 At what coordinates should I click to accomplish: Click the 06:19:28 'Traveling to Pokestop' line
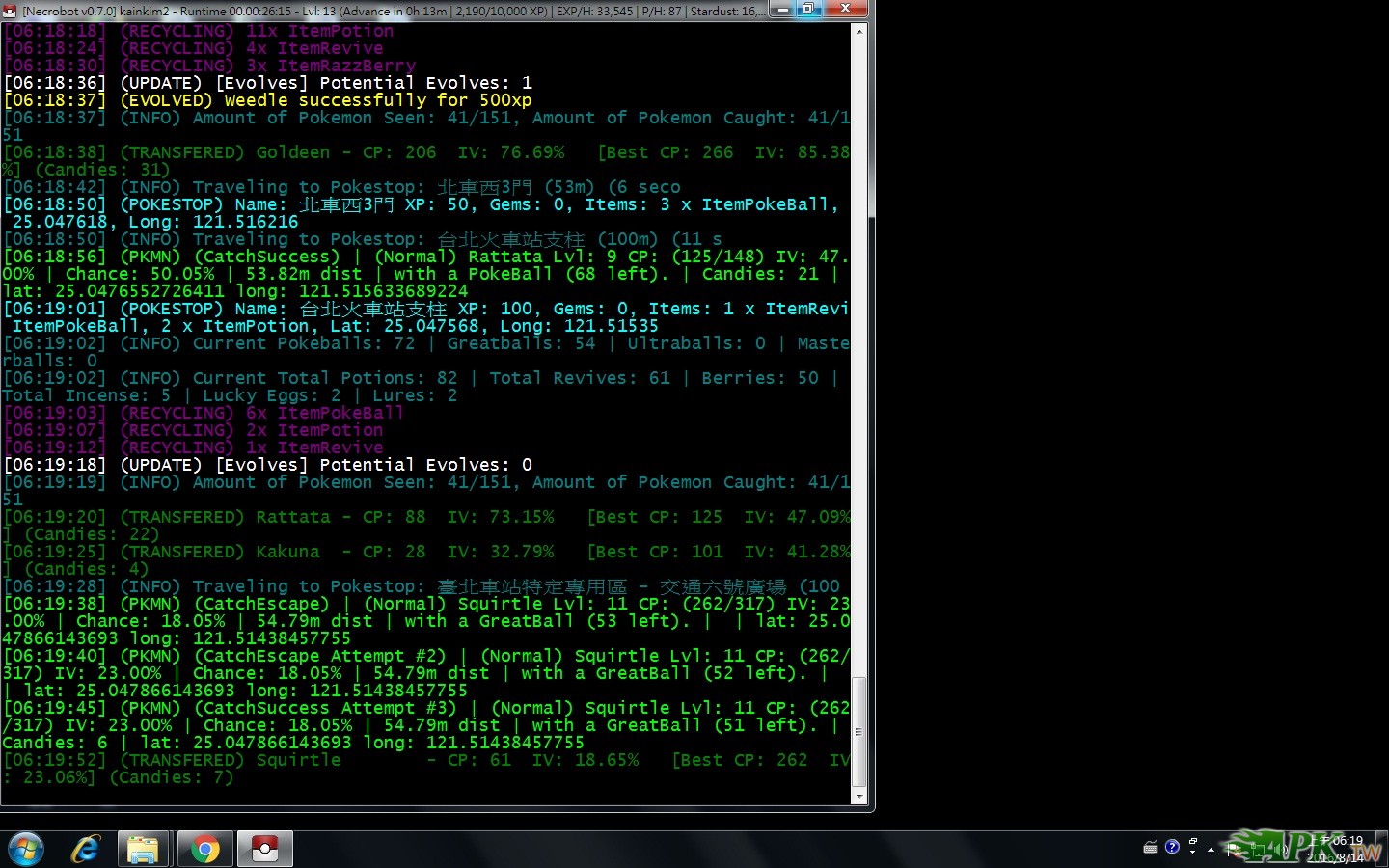[x=422, y=586]
